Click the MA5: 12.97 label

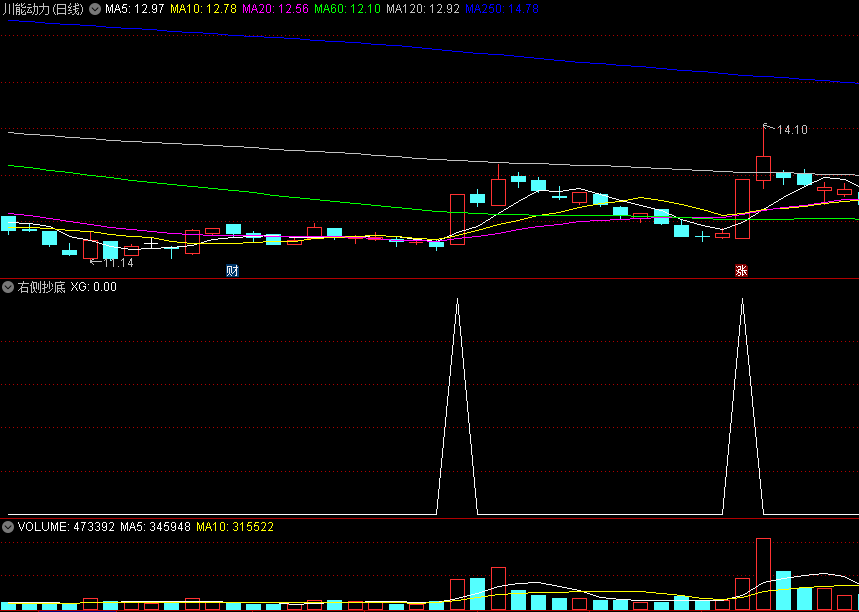[135, 9]
